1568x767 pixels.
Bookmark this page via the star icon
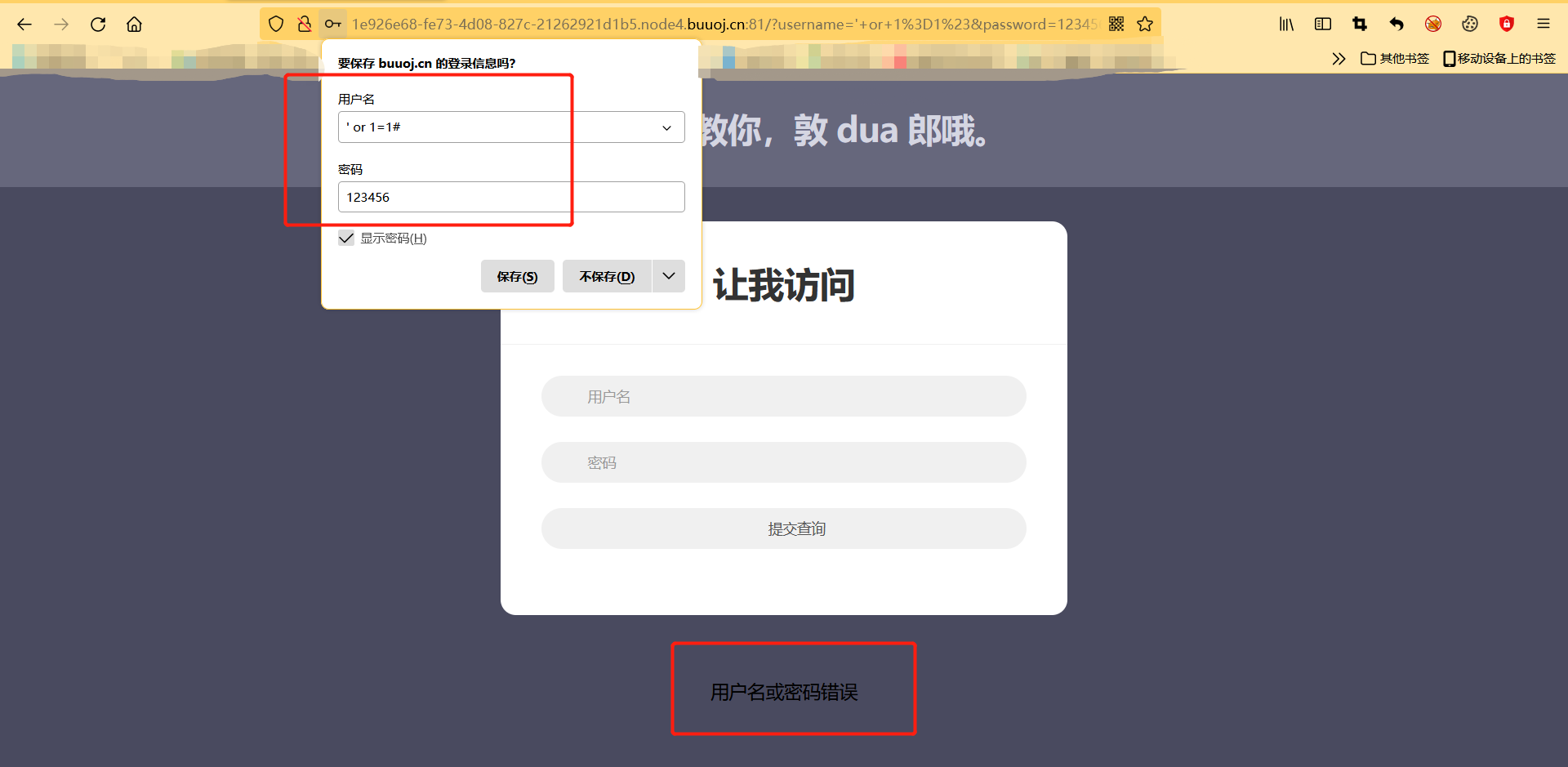[1146, 24]
